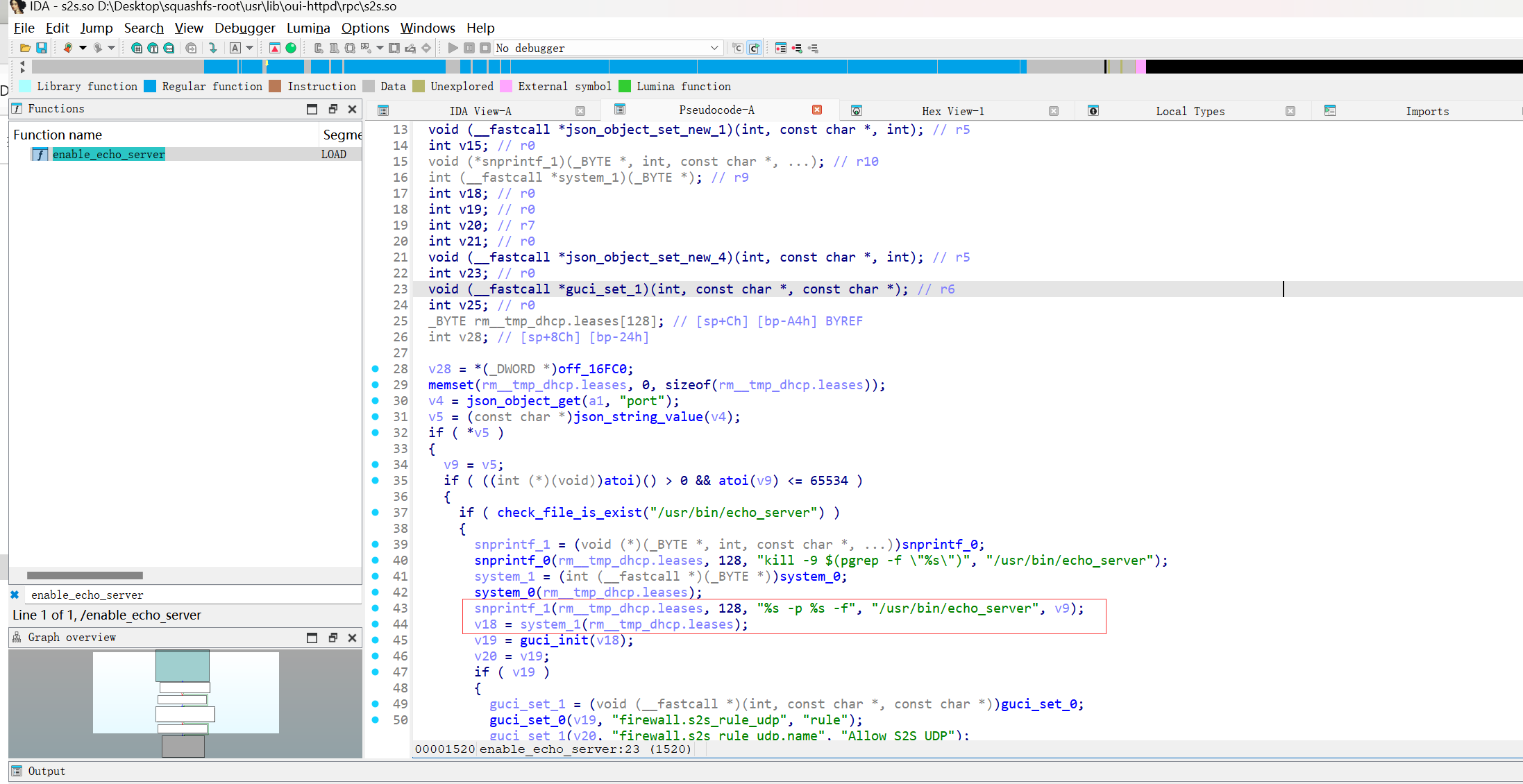Click the first globe-grid icon in the toolbar
This screenshot has height=784, width=1523.
pyautogui.click(x=137, y=48)
